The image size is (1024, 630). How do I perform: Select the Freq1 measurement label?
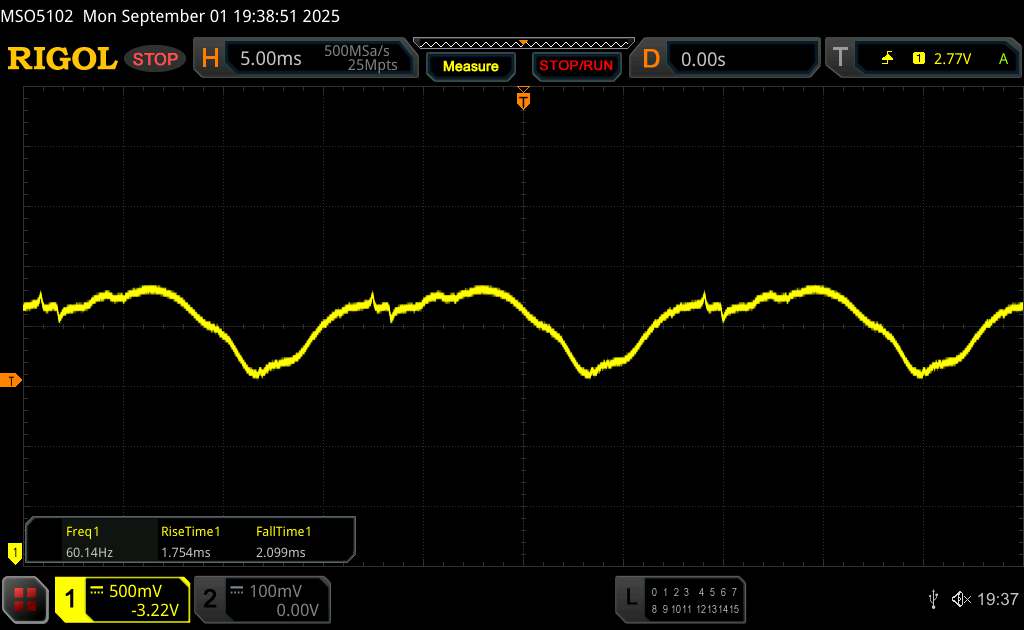pos(82,531)
